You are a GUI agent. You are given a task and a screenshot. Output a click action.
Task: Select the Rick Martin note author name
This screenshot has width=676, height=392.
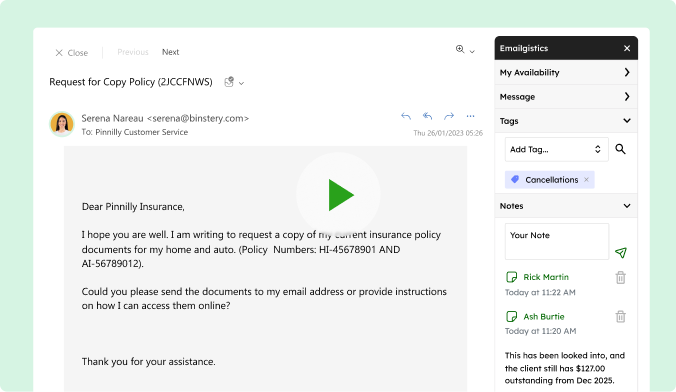[x=546, y=277]
